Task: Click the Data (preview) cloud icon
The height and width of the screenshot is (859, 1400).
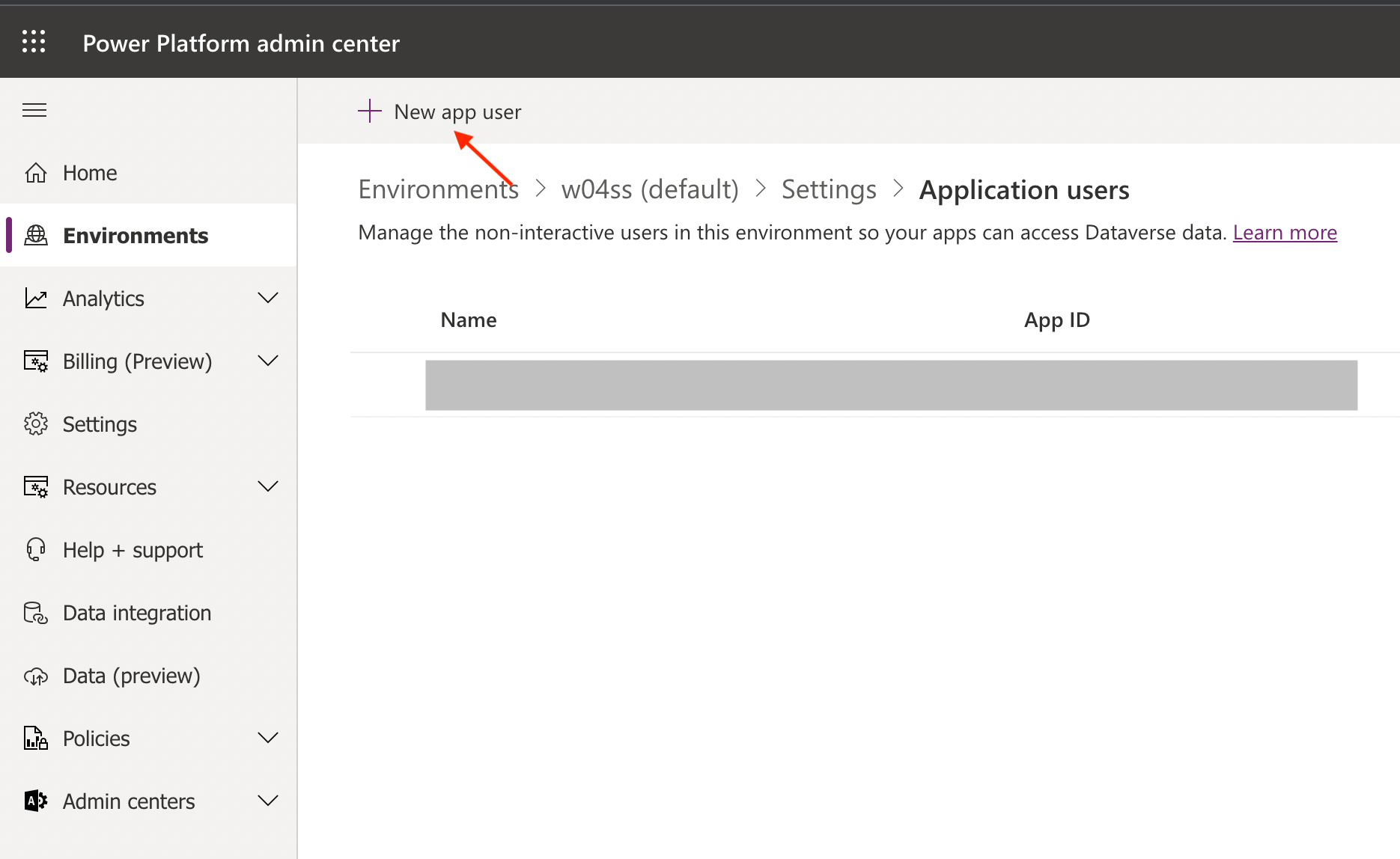Action: (36, 676)
